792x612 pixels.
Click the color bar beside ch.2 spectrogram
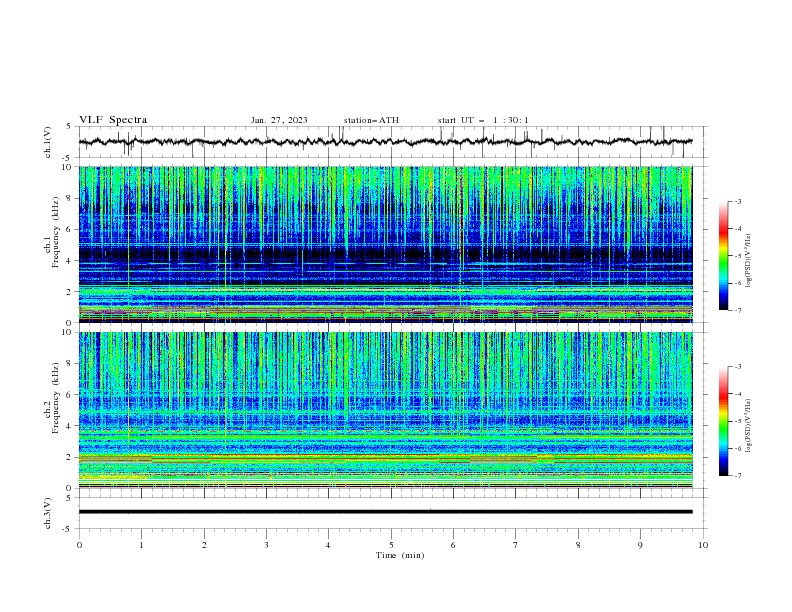click(723, 421)
